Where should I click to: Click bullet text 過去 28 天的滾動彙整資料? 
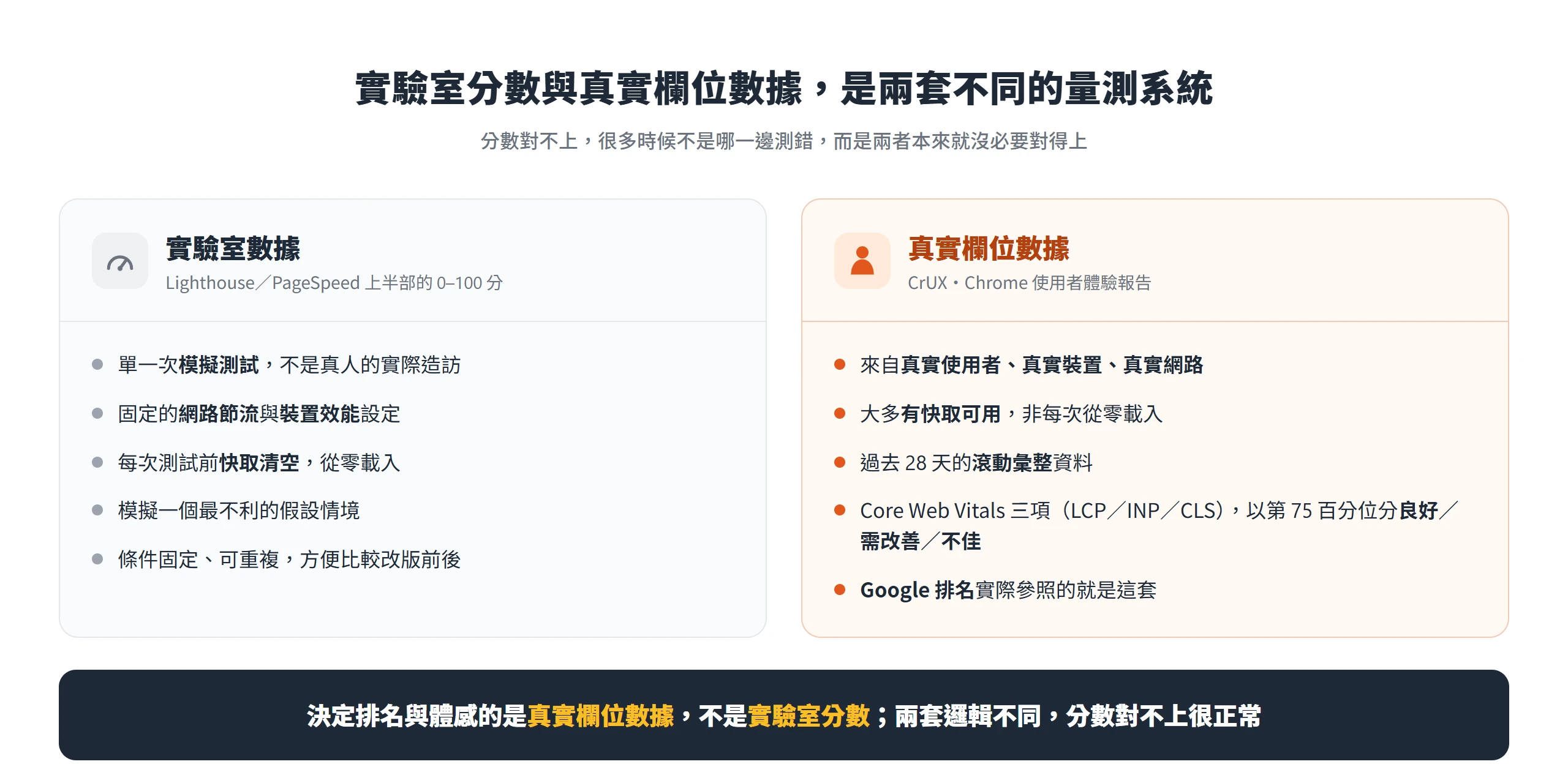[x=976, y=463]
